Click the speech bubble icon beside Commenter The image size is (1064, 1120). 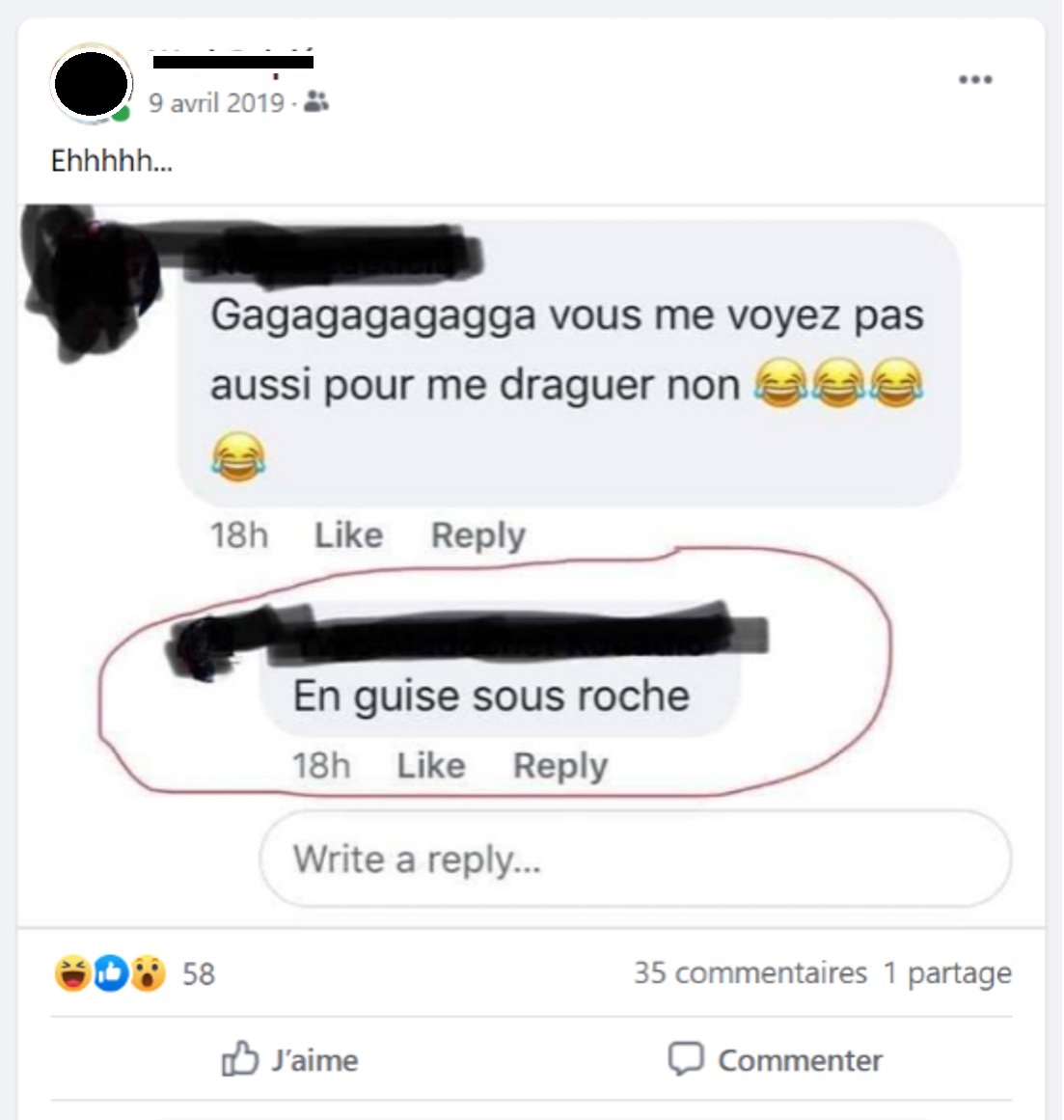(x=686, y=1059)
